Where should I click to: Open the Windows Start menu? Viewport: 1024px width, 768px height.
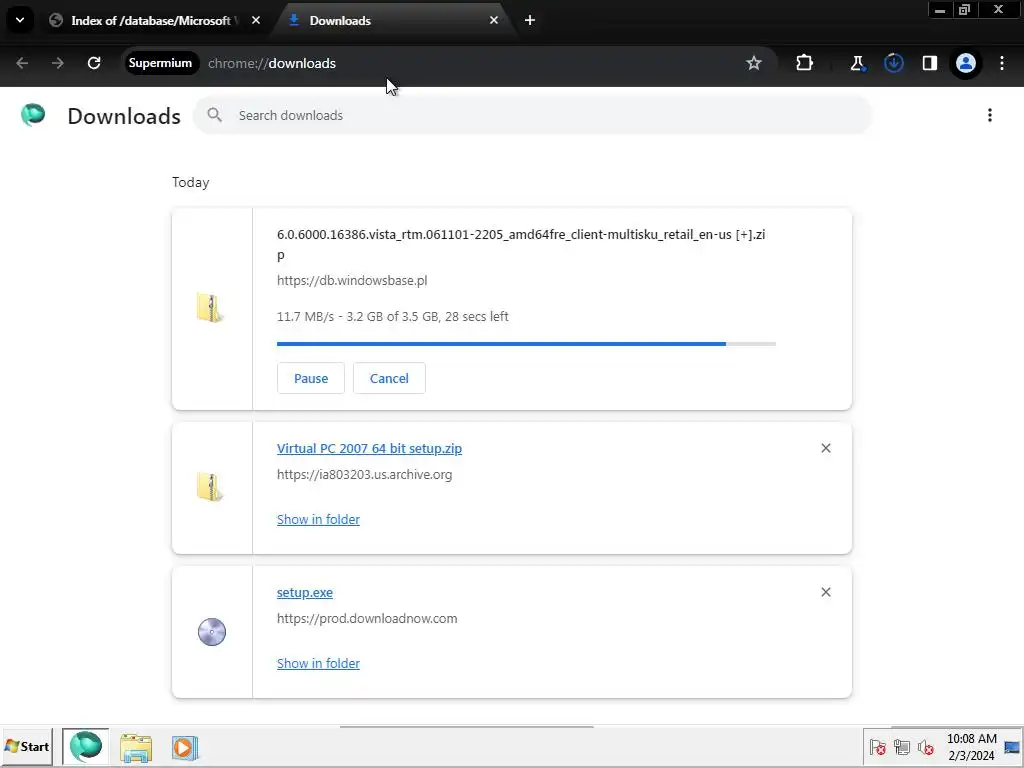click(27, 746)
